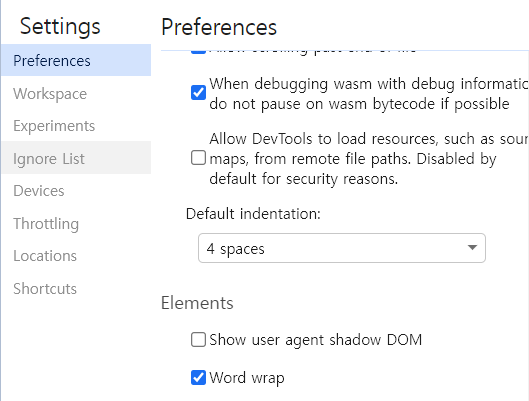Toggle the partially hidden checkbox at top
Viewport: 529px width, 401px height.
(198, 52)
